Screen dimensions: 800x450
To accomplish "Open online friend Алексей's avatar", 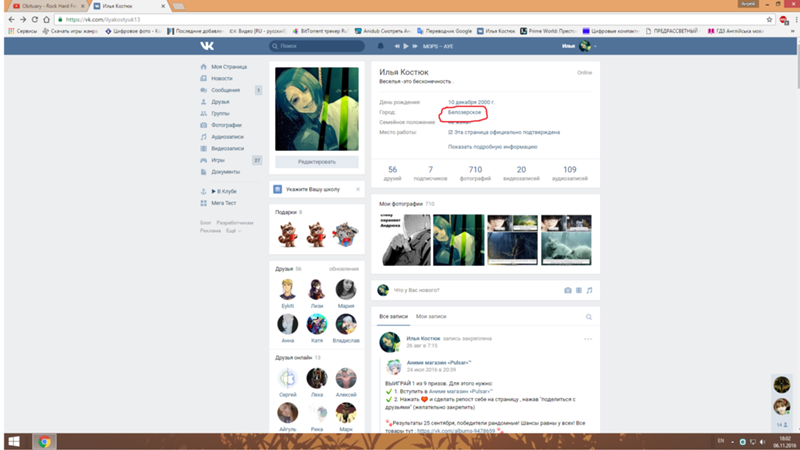I will pos(346,379).
